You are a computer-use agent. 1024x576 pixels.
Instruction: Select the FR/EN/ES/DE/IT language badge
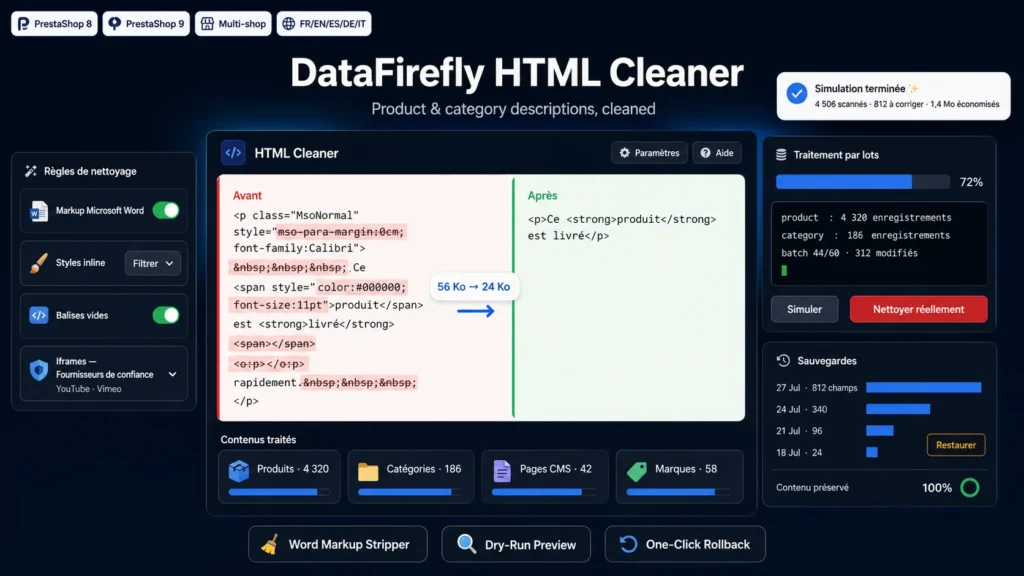click(x=324, y=24)
